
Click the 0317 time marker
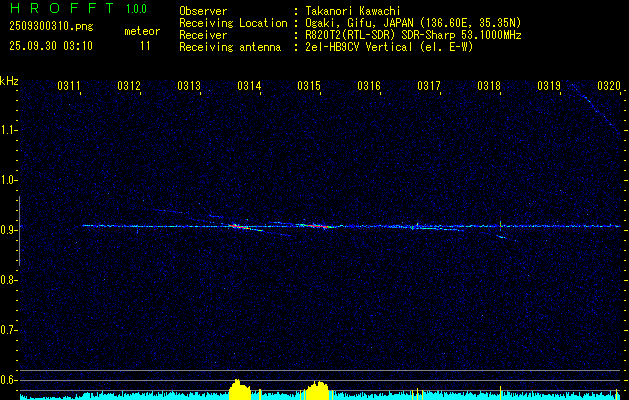(428, 86)
